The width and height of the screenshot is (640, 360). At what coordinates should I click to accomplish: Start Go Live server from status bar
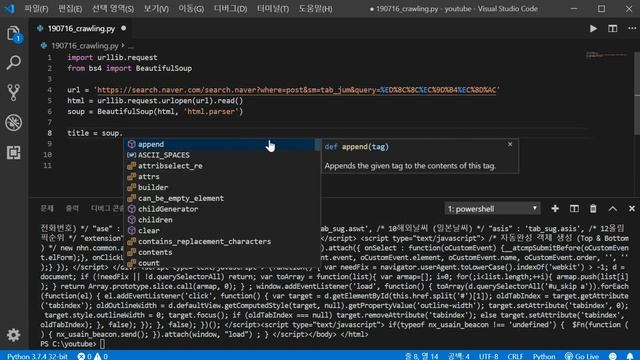[582, 356]
